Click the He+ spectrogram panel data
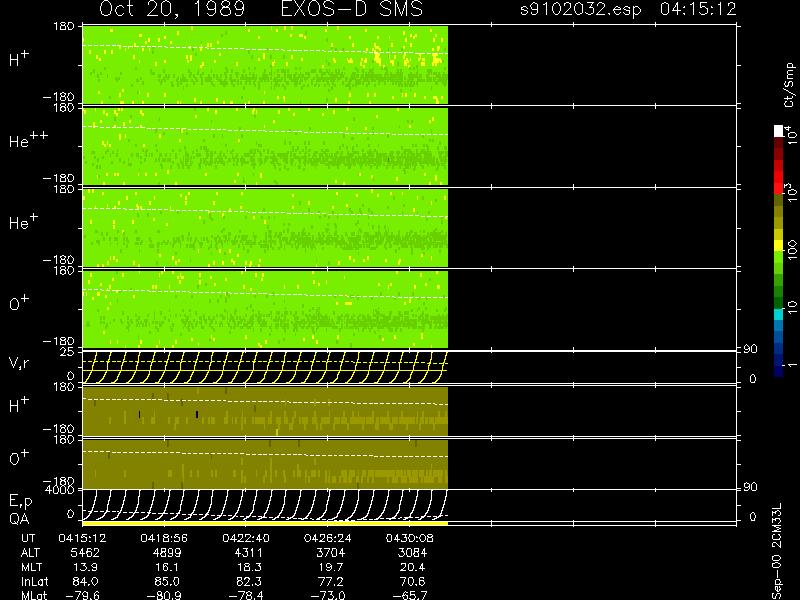Viewport: 800px width, 600px height. (x=265, y=228)
